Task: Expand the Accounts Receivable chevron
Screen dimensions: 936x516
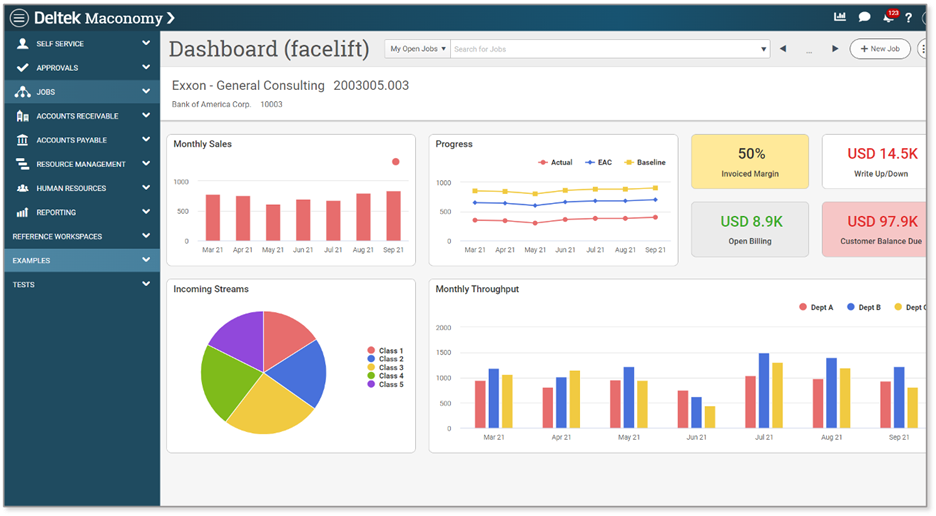Action: (146, 115)
